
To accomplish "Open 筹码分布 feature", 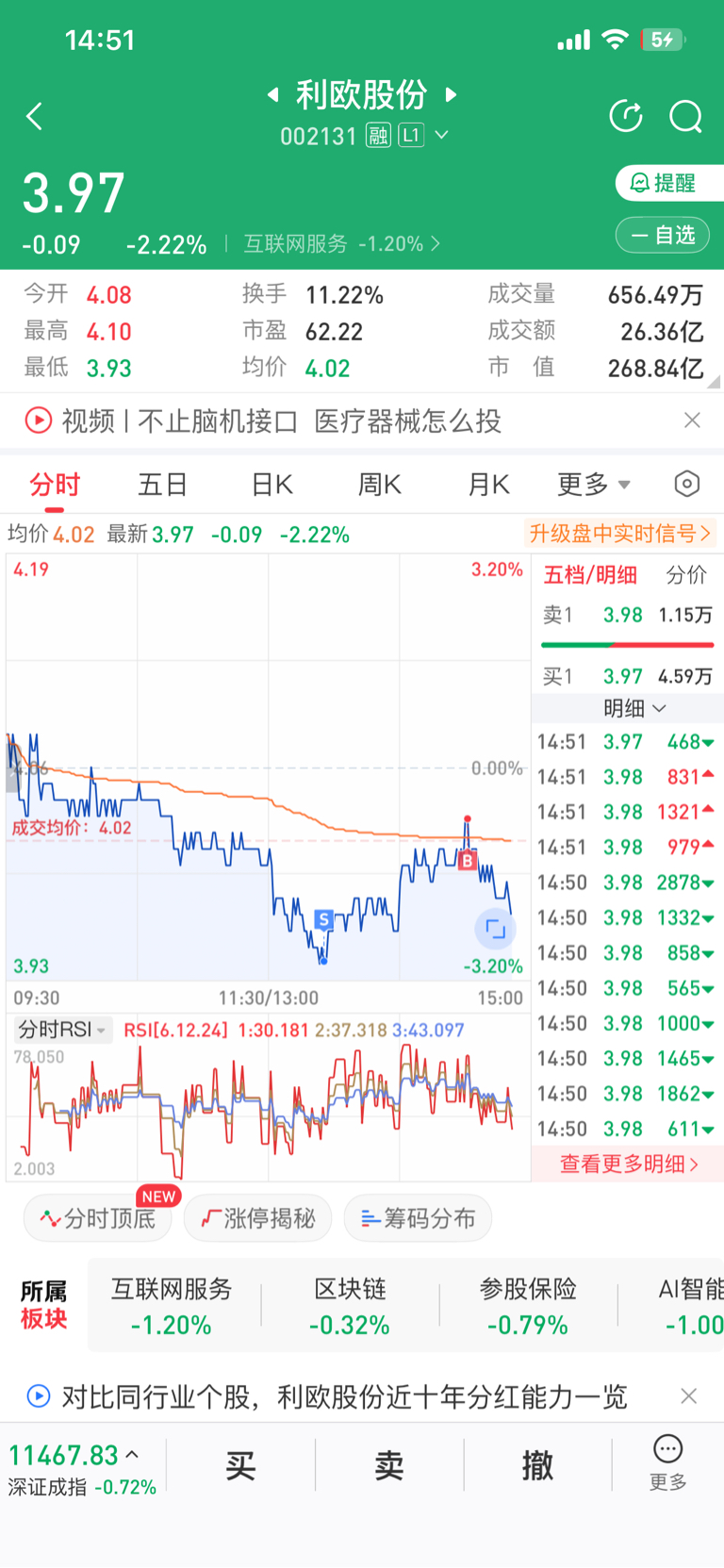I will (x=418, y=1218).
